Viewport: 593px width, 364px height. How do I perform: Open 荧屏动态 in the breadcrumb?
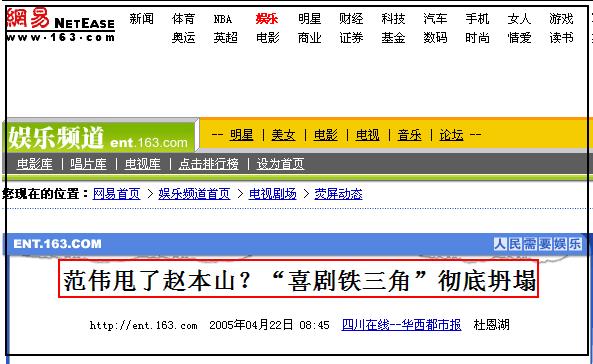pyautogui.click(x=338, y=194)
